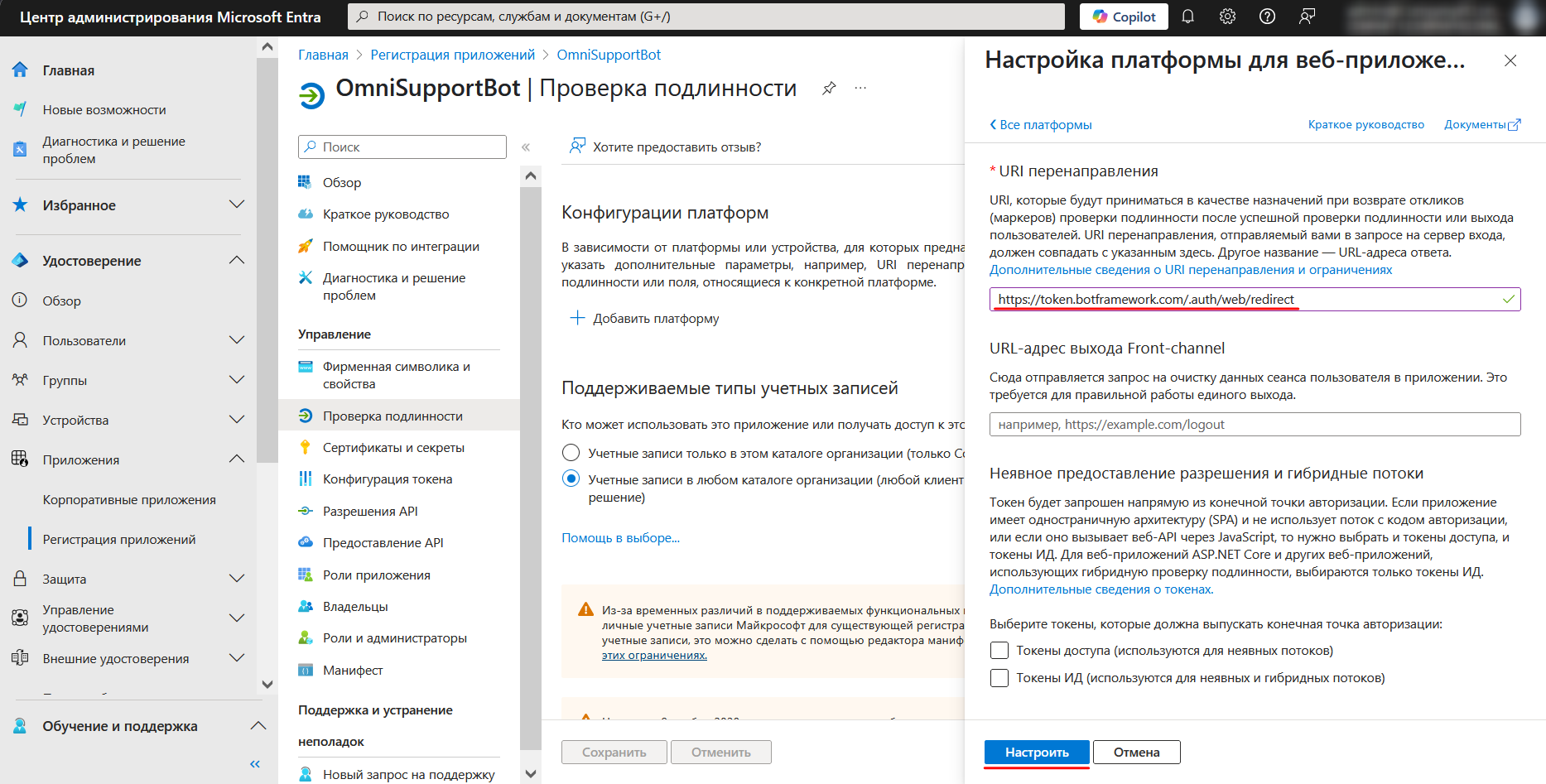Launch Copilot from the top bar

[1124, 17]
